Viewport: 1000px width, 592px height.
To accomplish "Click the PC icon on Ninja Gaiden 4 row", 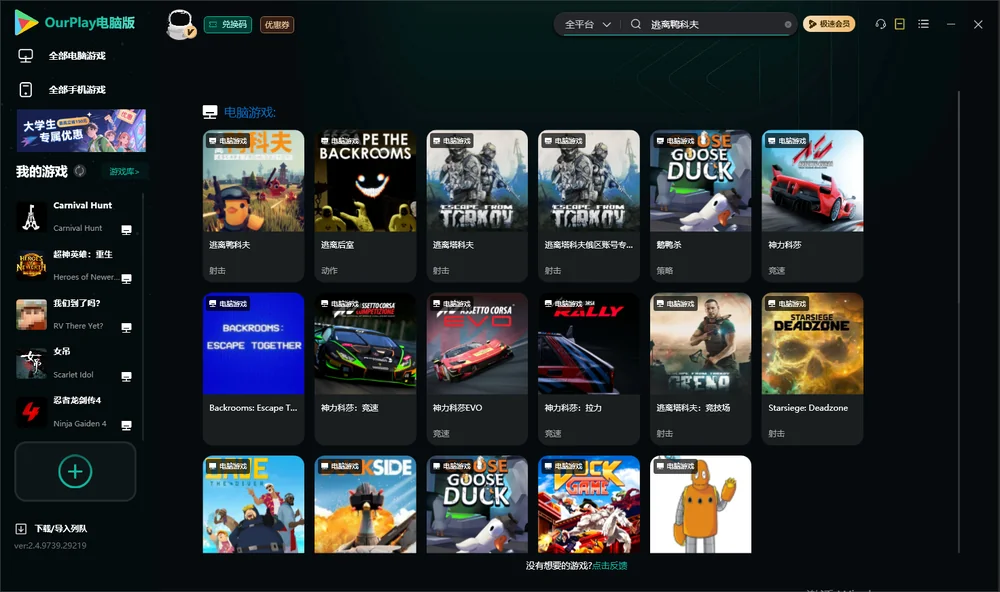I will point(126,426).
